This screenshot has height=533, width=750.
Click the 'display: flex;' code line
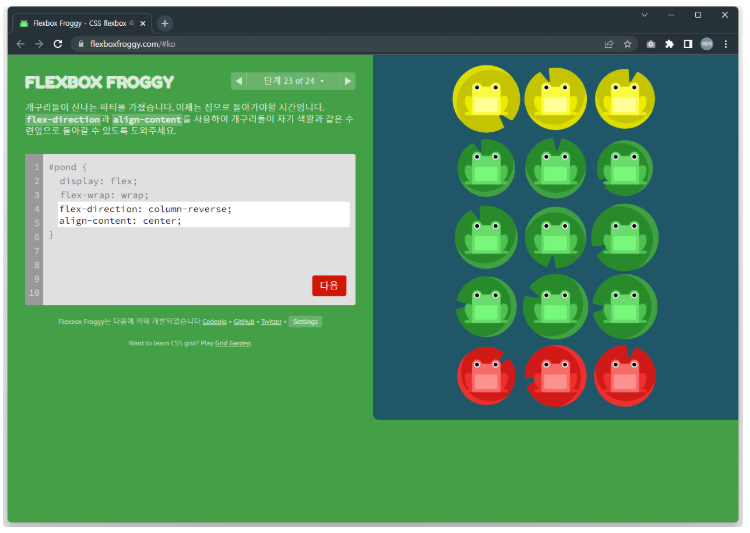click(99, 181)
